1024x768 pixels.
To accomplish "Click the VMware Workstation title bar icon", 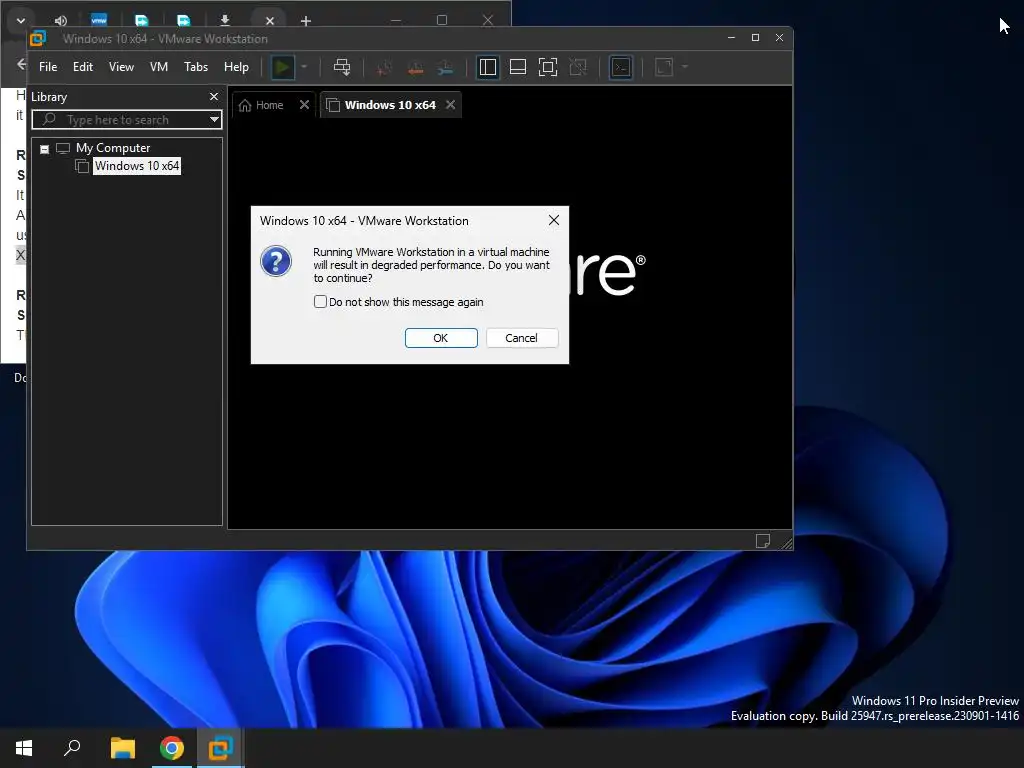I will [38, 39].
